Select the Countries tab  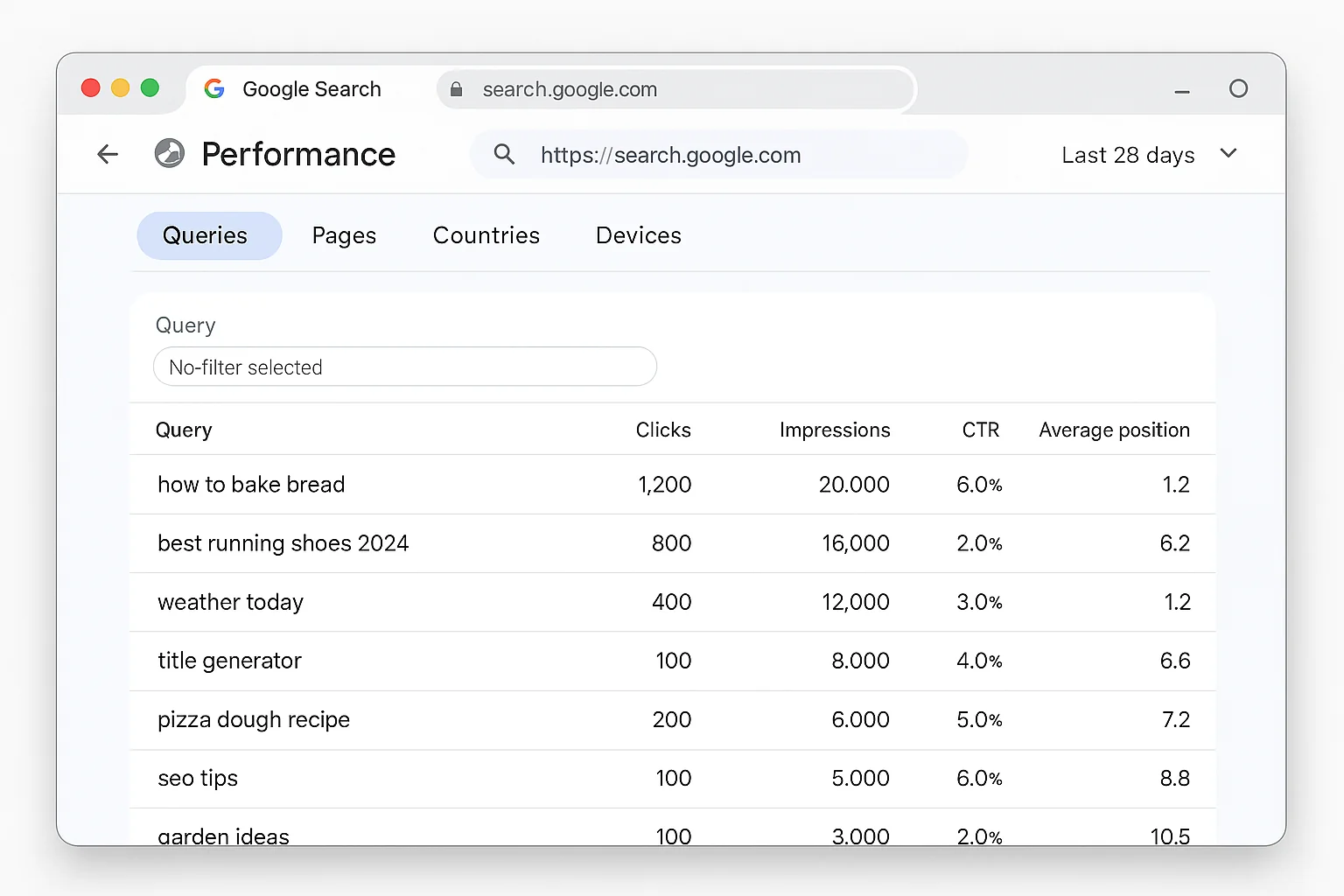point(486,235)
